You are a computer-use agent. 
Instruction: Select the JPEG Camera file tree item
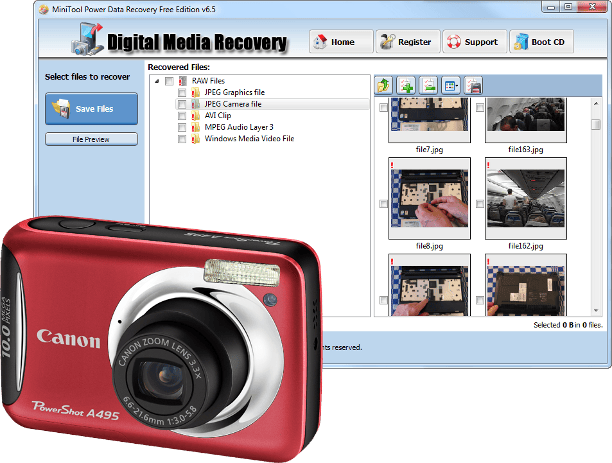233,104
